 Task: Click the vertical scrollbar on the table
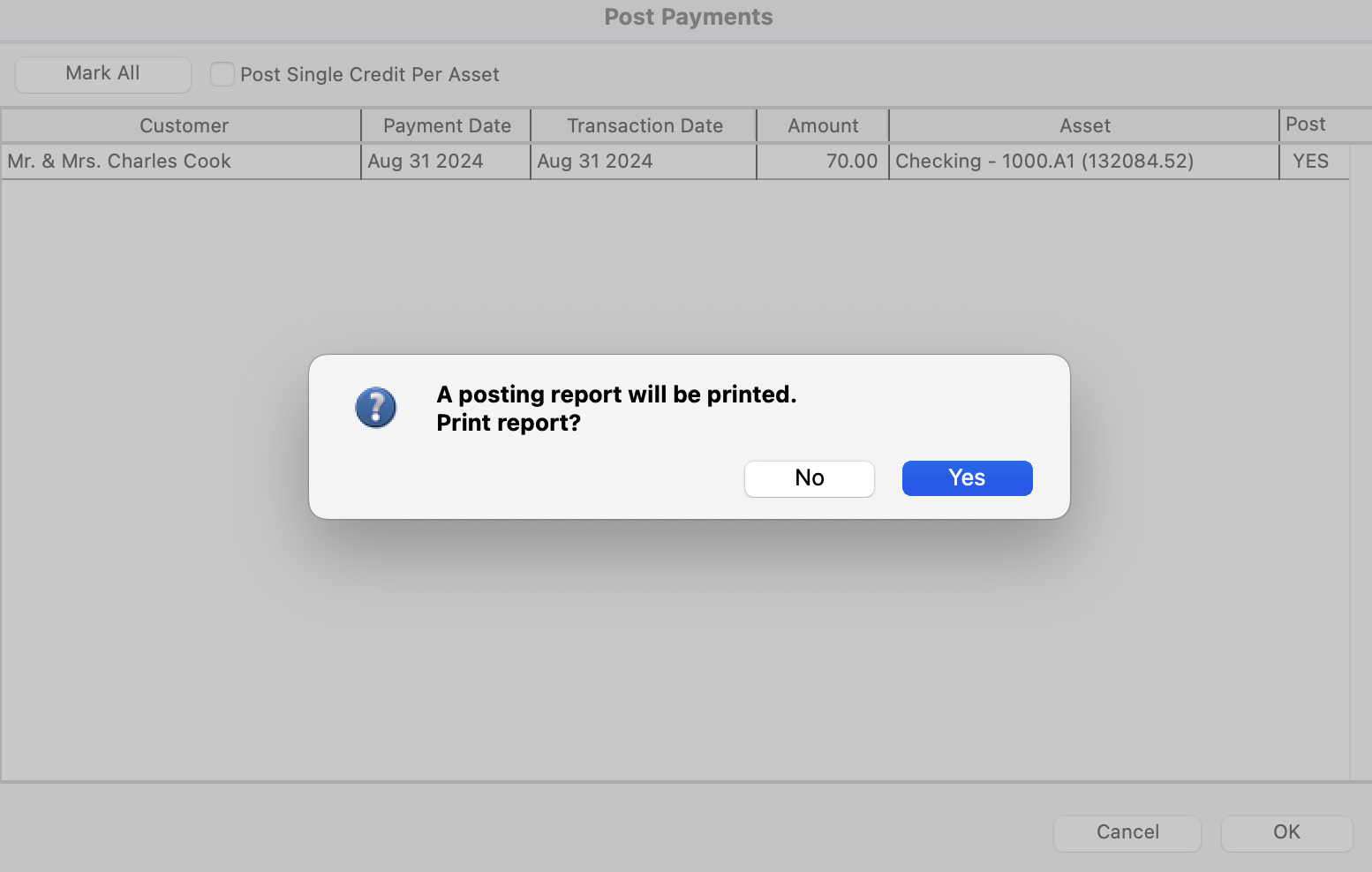[1360, 459]
